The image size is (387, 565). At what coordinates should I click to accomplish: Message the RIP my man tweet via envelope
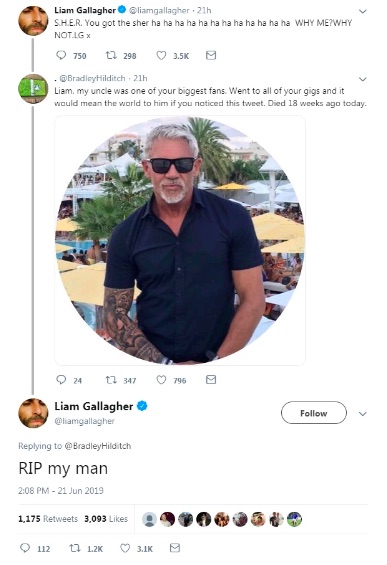[175, 548]
